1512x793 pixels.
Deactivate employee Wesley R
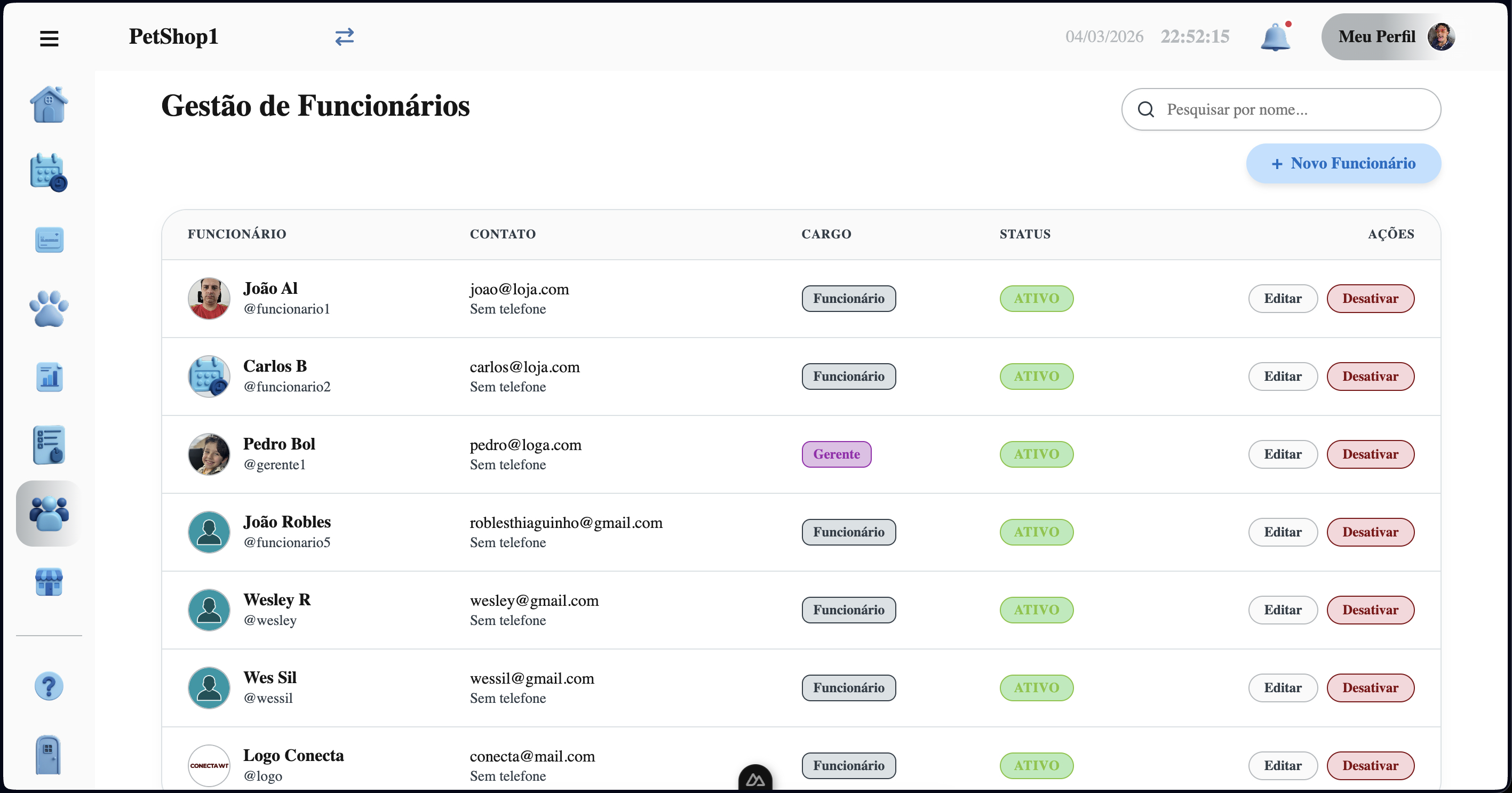coord(1370,610)
